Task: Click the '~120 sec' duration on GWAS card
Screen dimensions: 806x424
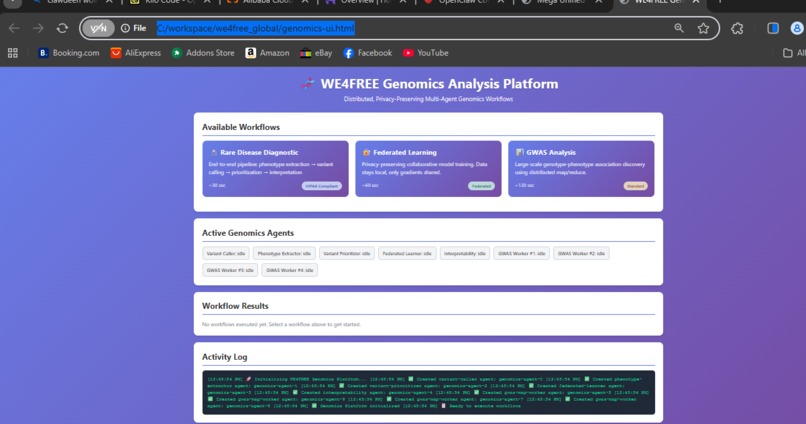Action: pos(524,185)
